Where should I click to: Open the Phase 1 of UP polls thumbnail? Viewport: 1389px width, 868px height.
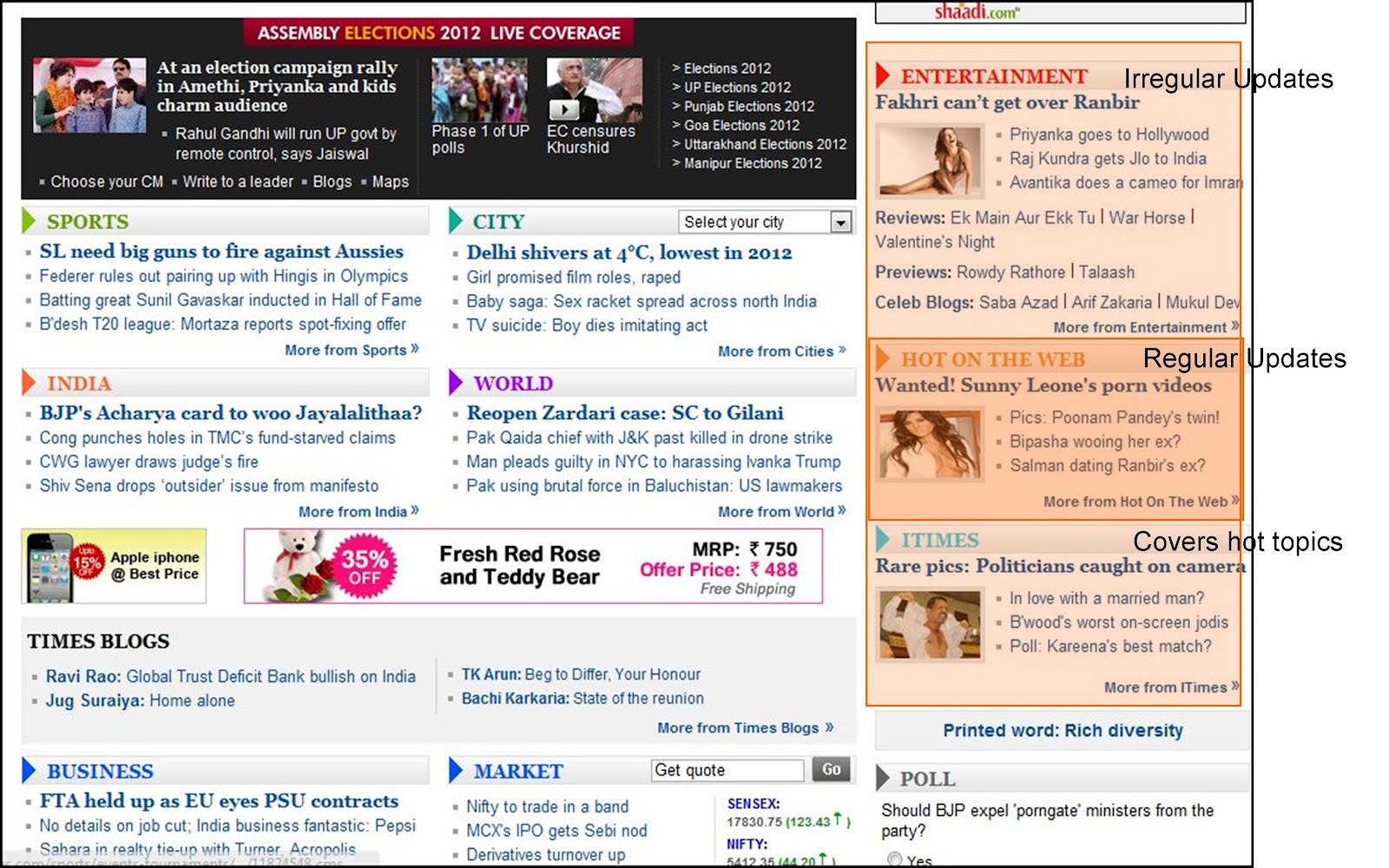click(479, 89)
